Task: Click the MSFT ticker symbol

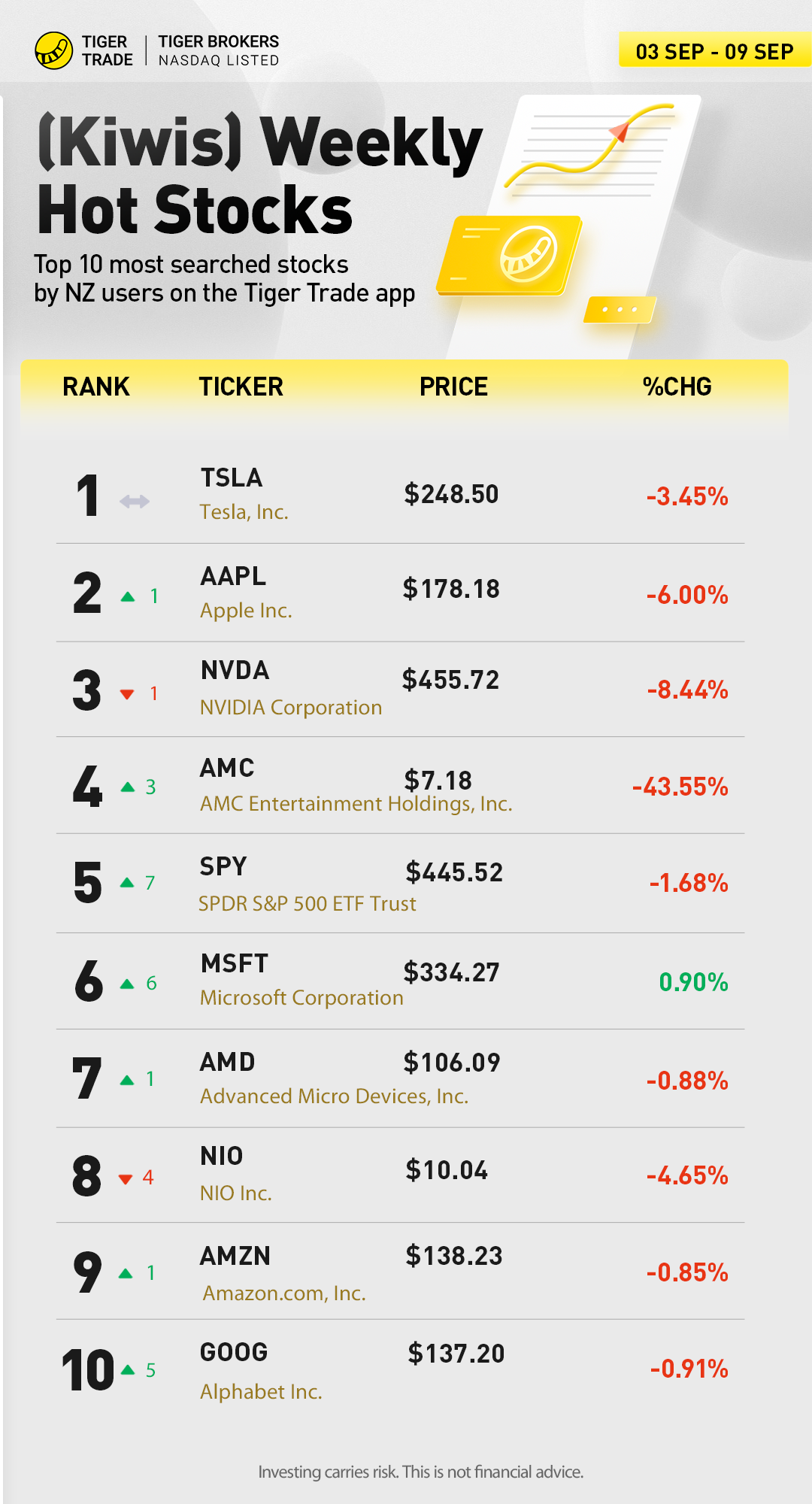Action: (x=234, y=963)
